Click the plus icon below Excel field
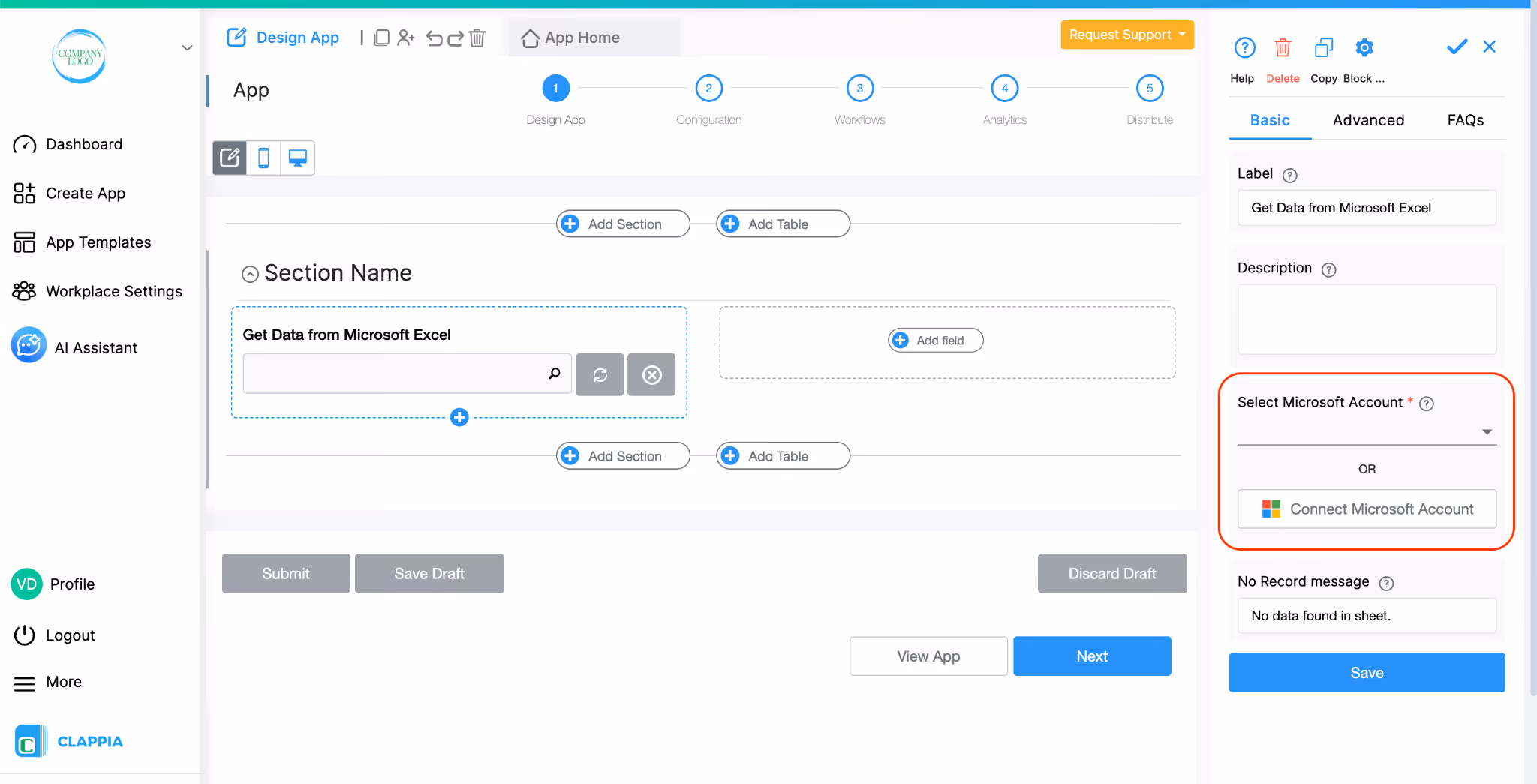Screen dimensions: 1537x784 pos(459,417)
